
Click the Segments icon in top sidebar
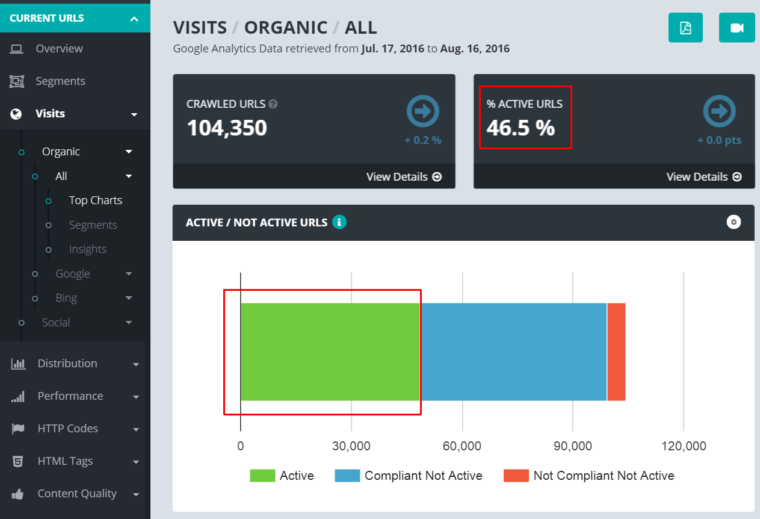[16, 81]
